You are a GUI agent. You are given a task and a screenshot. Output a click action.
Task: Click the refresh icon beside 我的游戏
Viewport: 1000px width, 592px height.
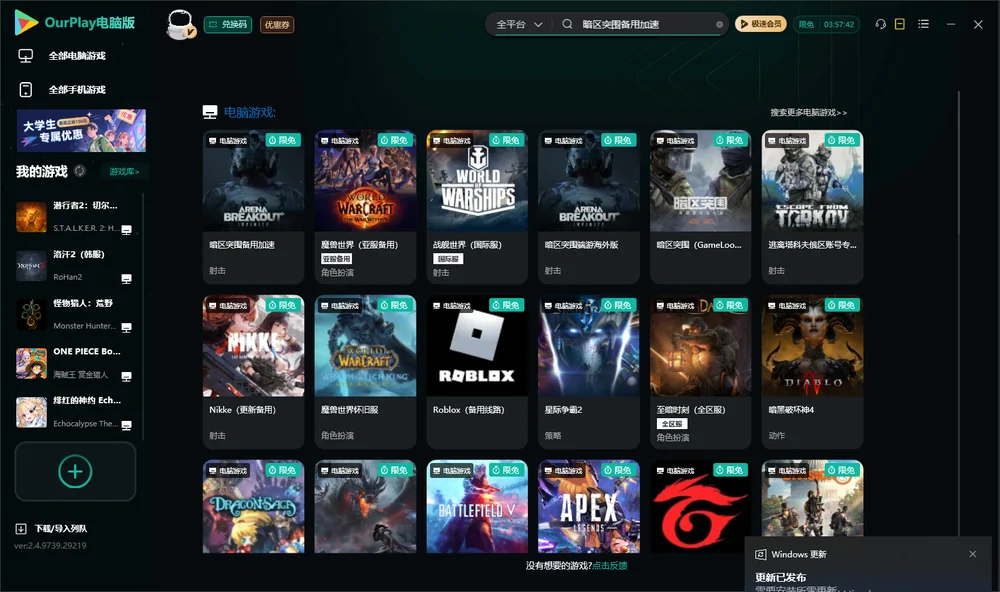tap(80, 171)
